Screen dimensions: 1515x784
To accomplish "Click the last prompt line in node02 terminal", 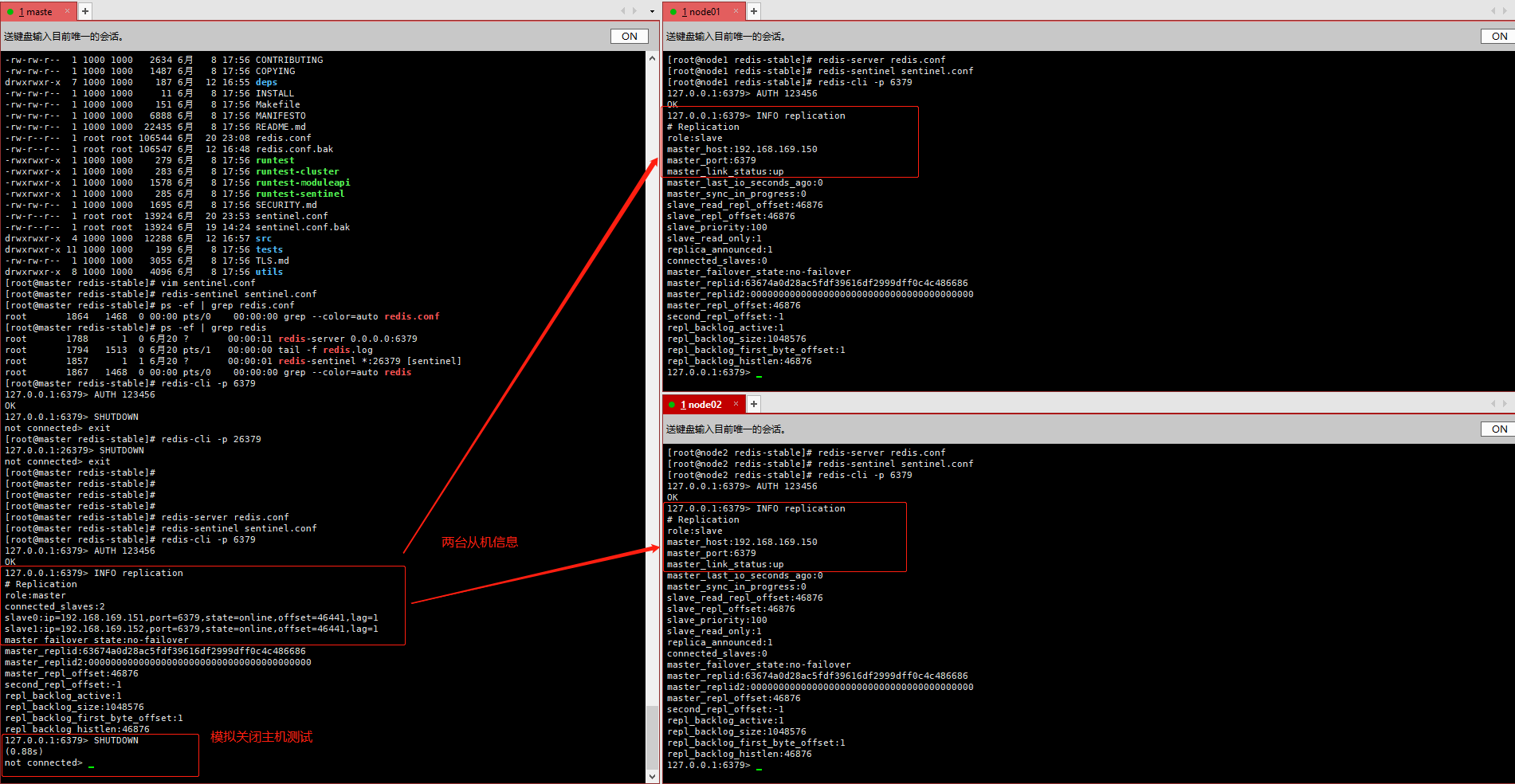I will click(708, 766).
